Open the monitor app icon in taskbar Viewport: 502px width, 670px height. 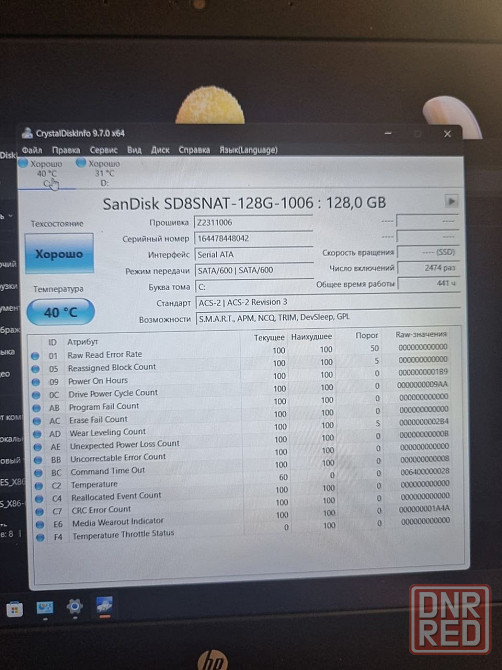(45, 608)
